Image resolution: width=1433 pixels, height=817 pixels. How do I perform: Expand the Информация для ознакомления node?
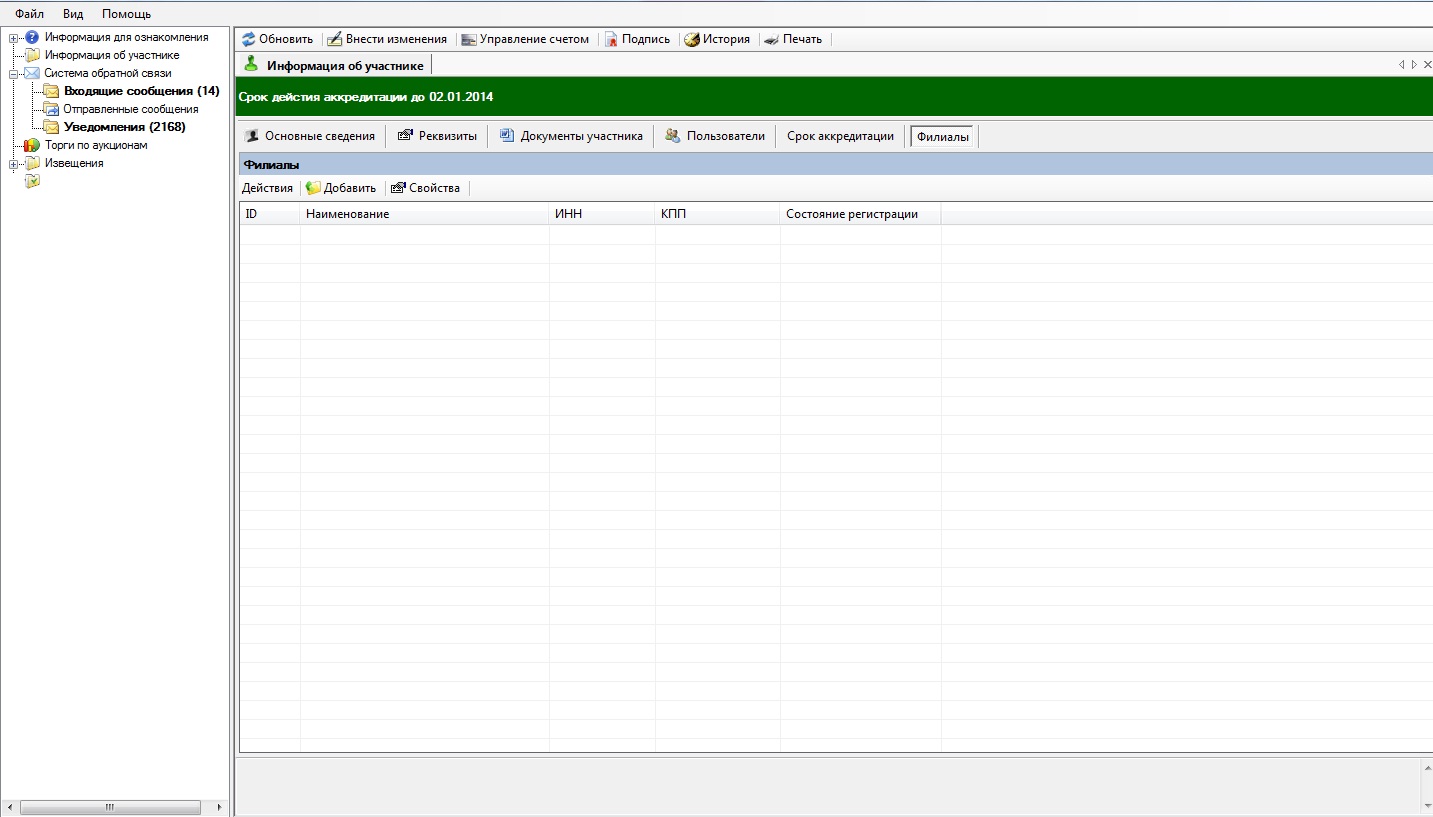[13, 38]
